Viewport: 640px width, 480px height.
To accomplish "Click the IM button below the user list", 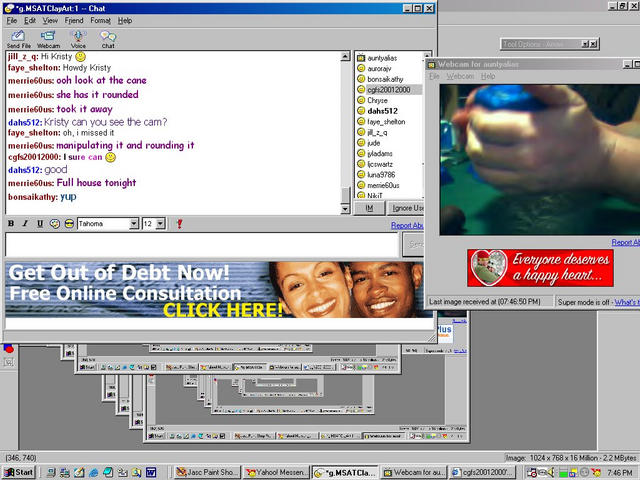I will coord(369,208).
